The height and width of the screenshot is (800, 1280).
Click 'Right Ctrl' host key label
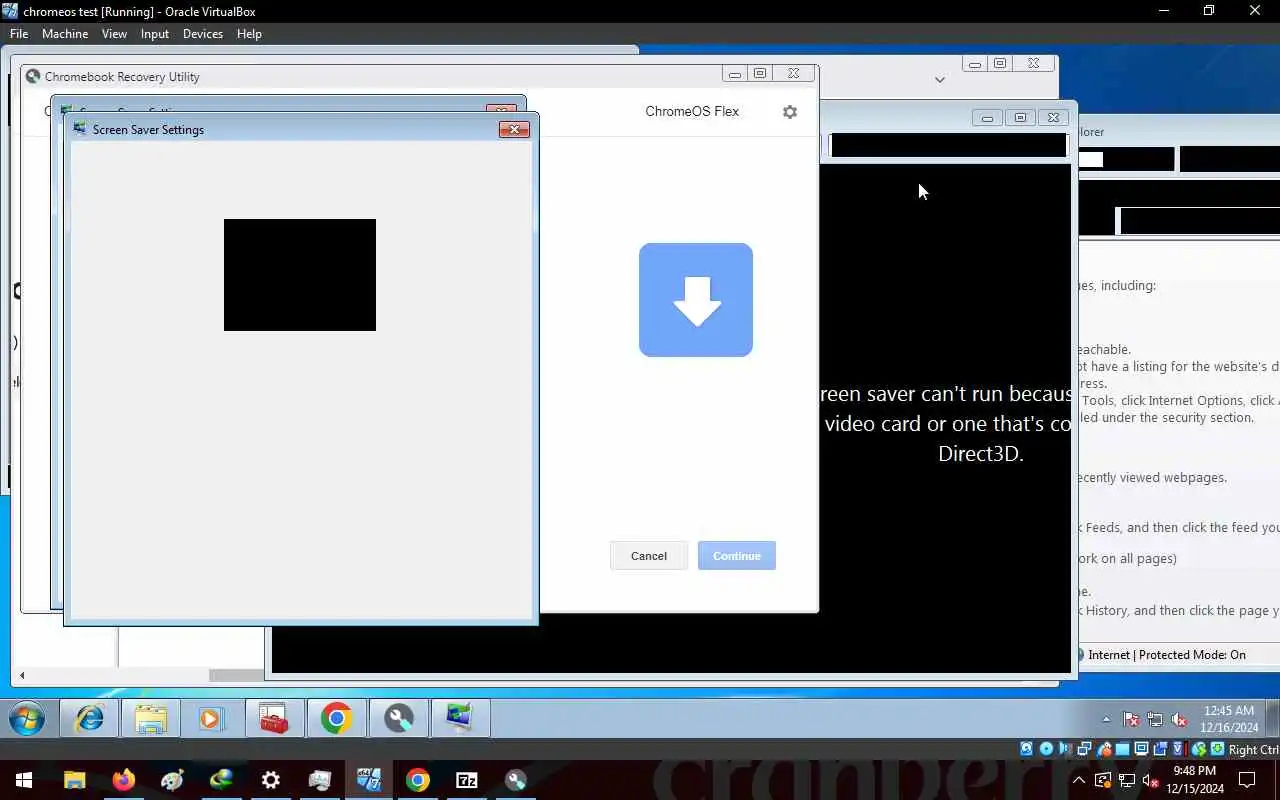click(1254, 750)
